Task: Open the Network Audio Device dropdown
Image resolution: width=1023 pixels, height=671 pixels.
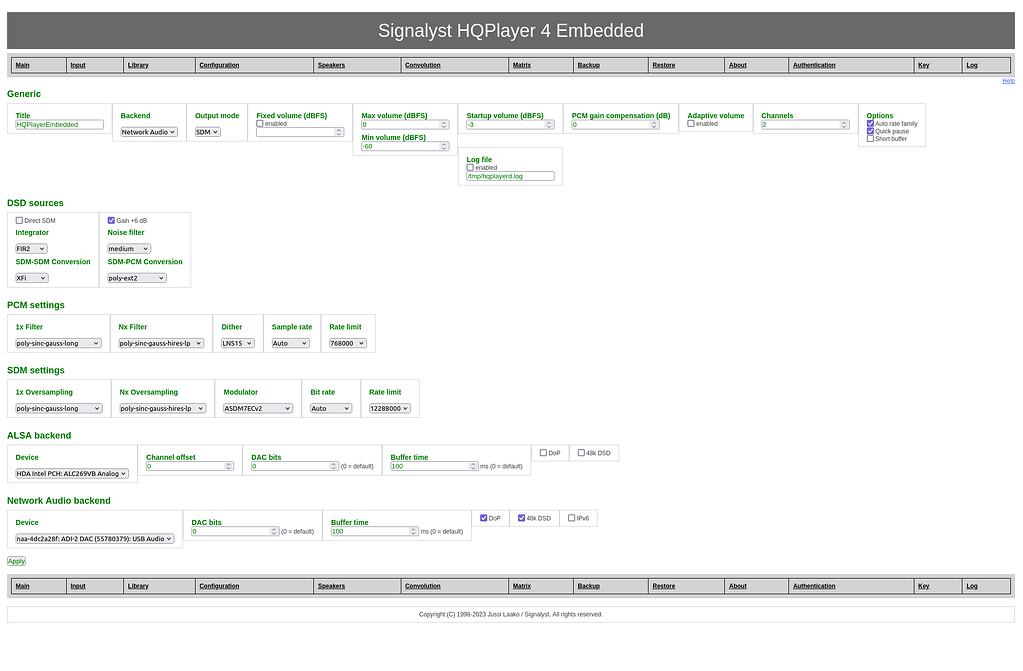Action: (95, 539)
